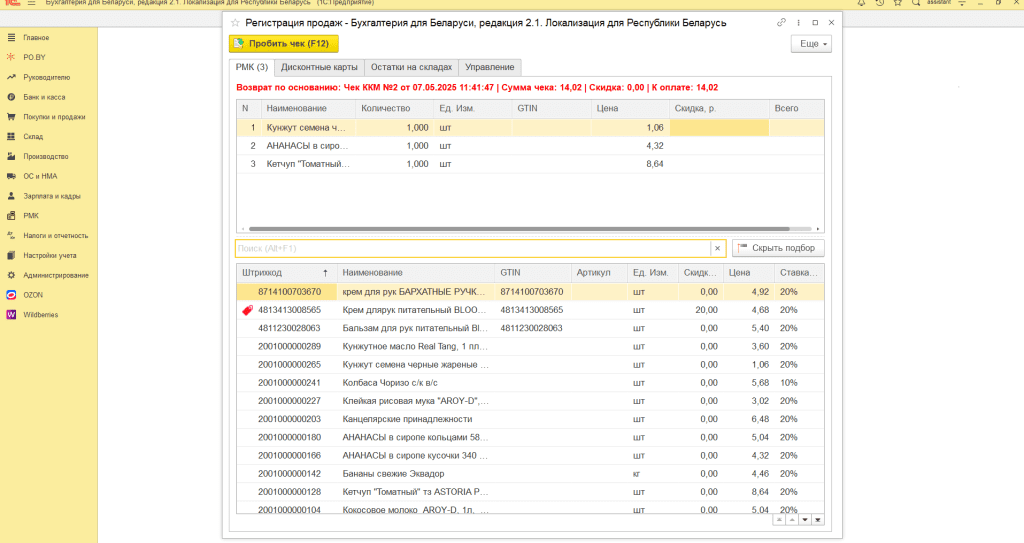Open the Производство factory icon

pos(11,156)
